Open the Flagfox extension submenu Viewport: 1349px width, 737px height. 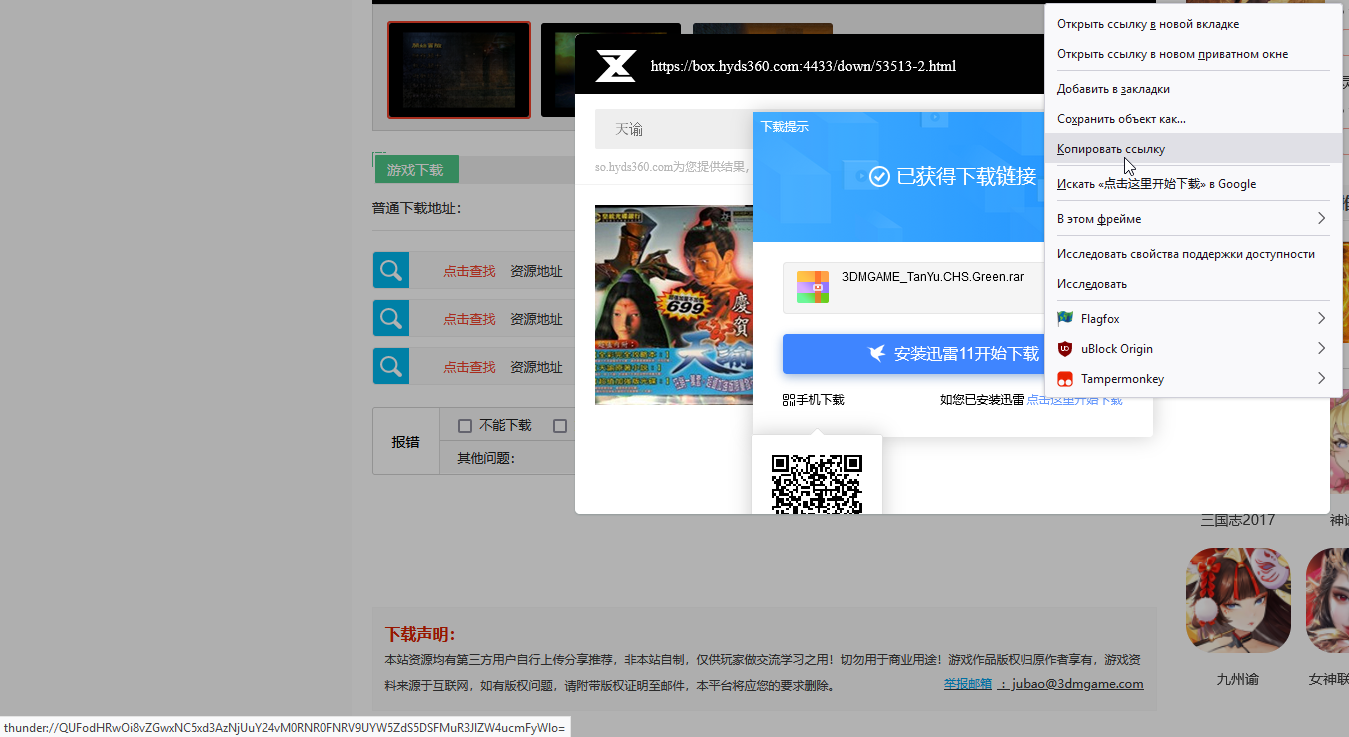click(x=1193, y=319)
